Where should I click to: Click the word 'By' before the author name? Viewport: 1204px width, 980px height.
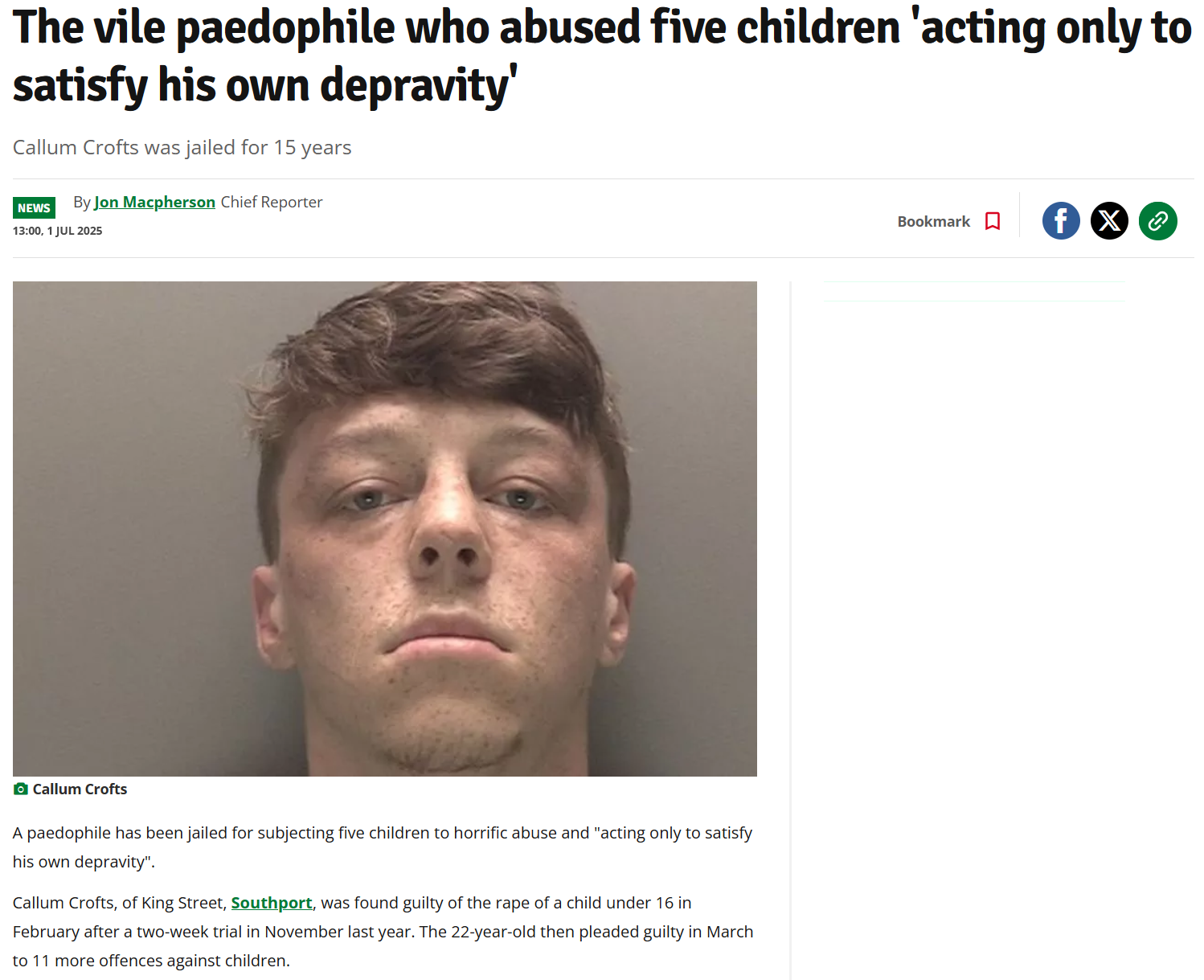point(82,202)
